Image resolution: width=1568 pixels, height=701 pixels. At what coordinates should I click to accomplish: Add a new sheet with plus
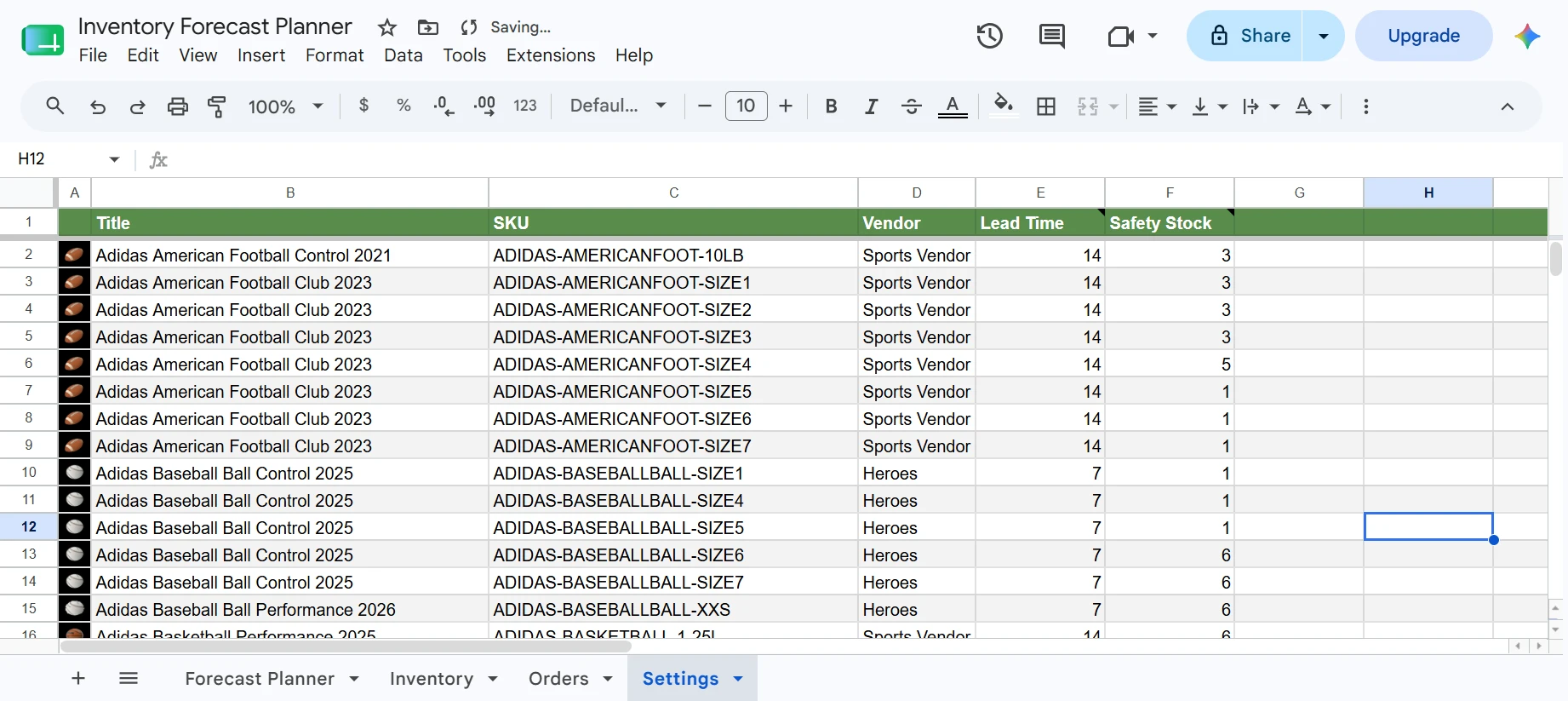pos(78,678)
